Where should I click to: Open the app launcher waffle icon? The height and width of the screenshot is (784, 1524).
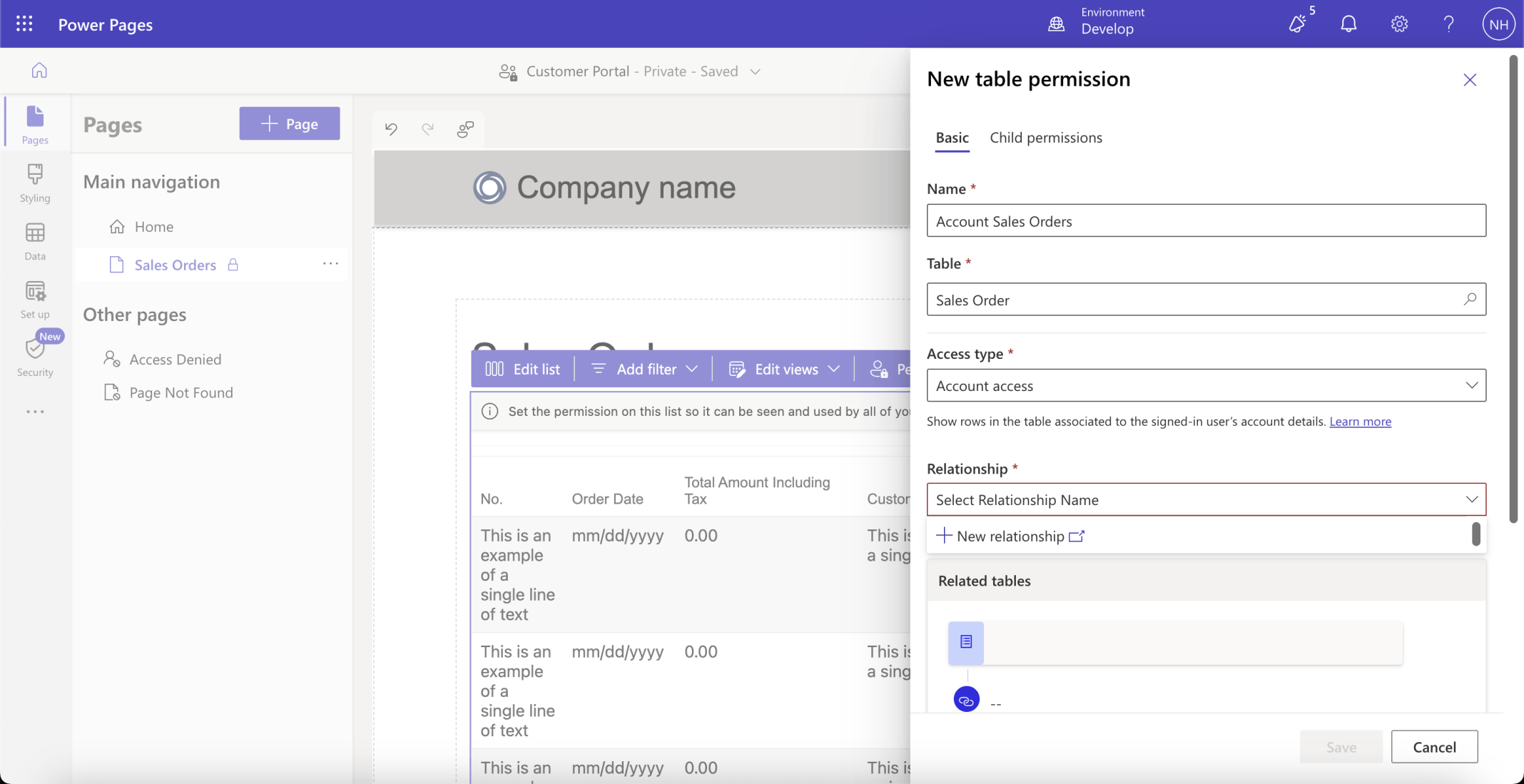pyautogui.click(x=24, y=24)
